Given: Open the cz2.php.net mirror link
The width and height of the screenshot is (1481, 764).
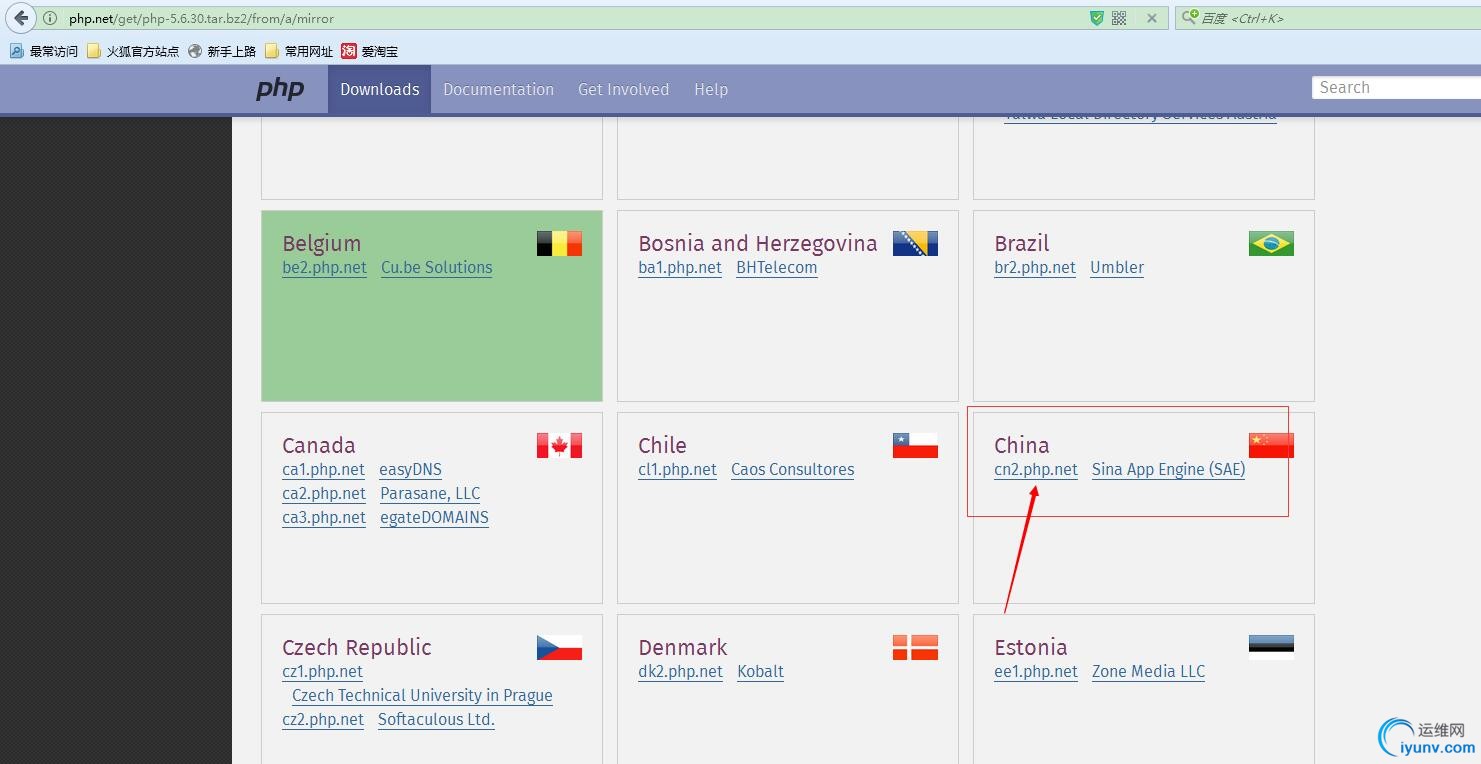Looking at the screenshot, I should [x=323, y=720].
